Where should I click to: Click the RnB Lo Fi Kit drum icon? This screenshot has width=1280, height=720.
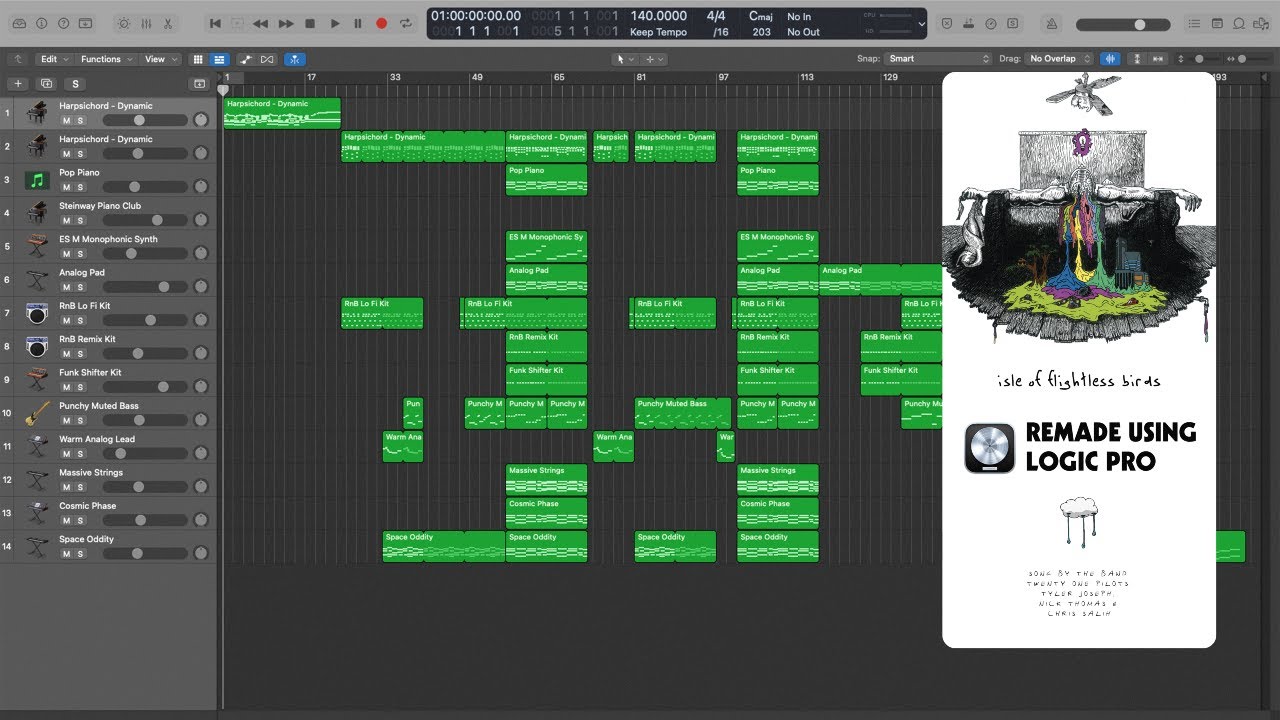click(x=37, y=313)
